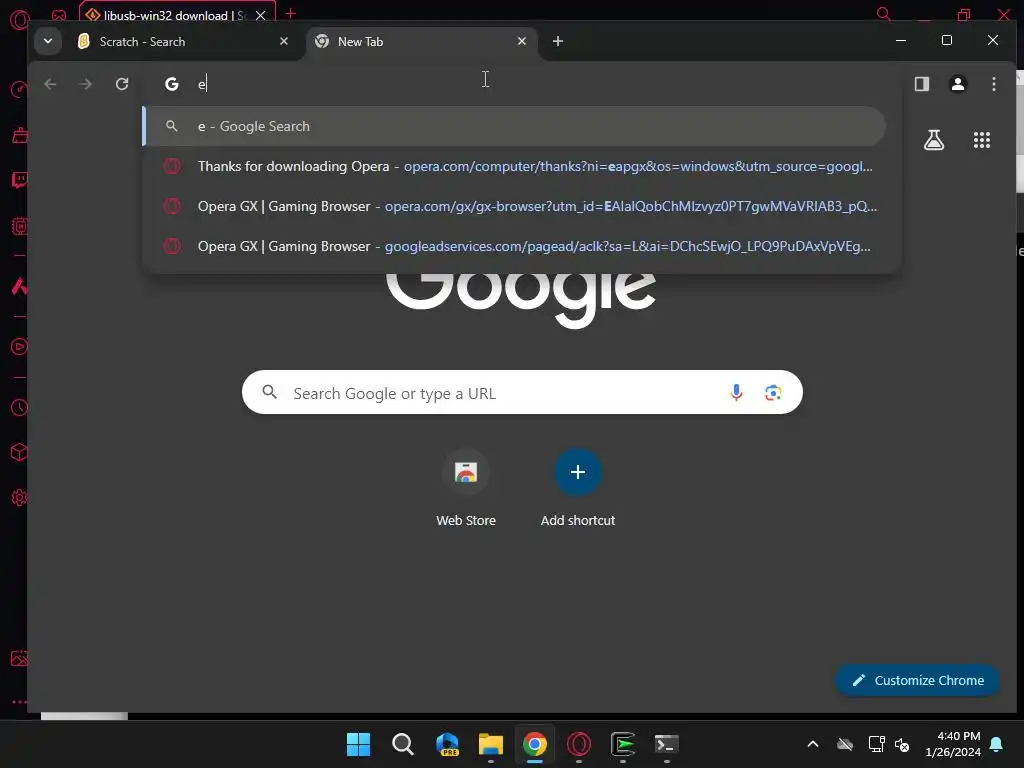This screenshot has height=768, width=1024.
Task: Open terminal app in taskbar
Action: click(x=666, y=744)
